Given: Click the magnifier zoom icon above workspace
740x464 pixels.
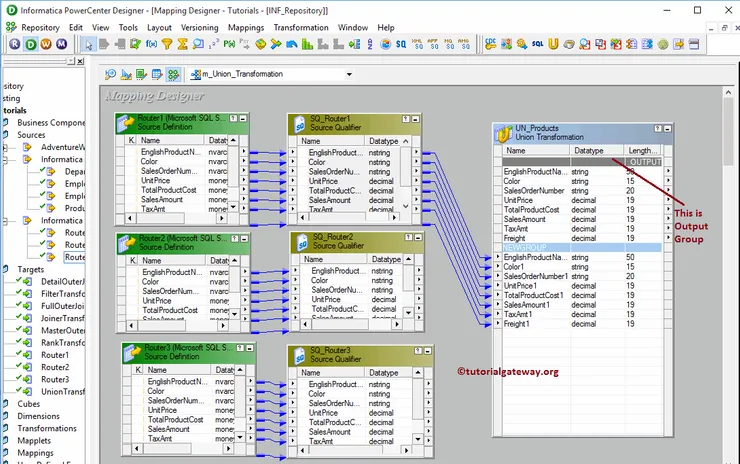Looking at the screenshot, I should point(110,74).
